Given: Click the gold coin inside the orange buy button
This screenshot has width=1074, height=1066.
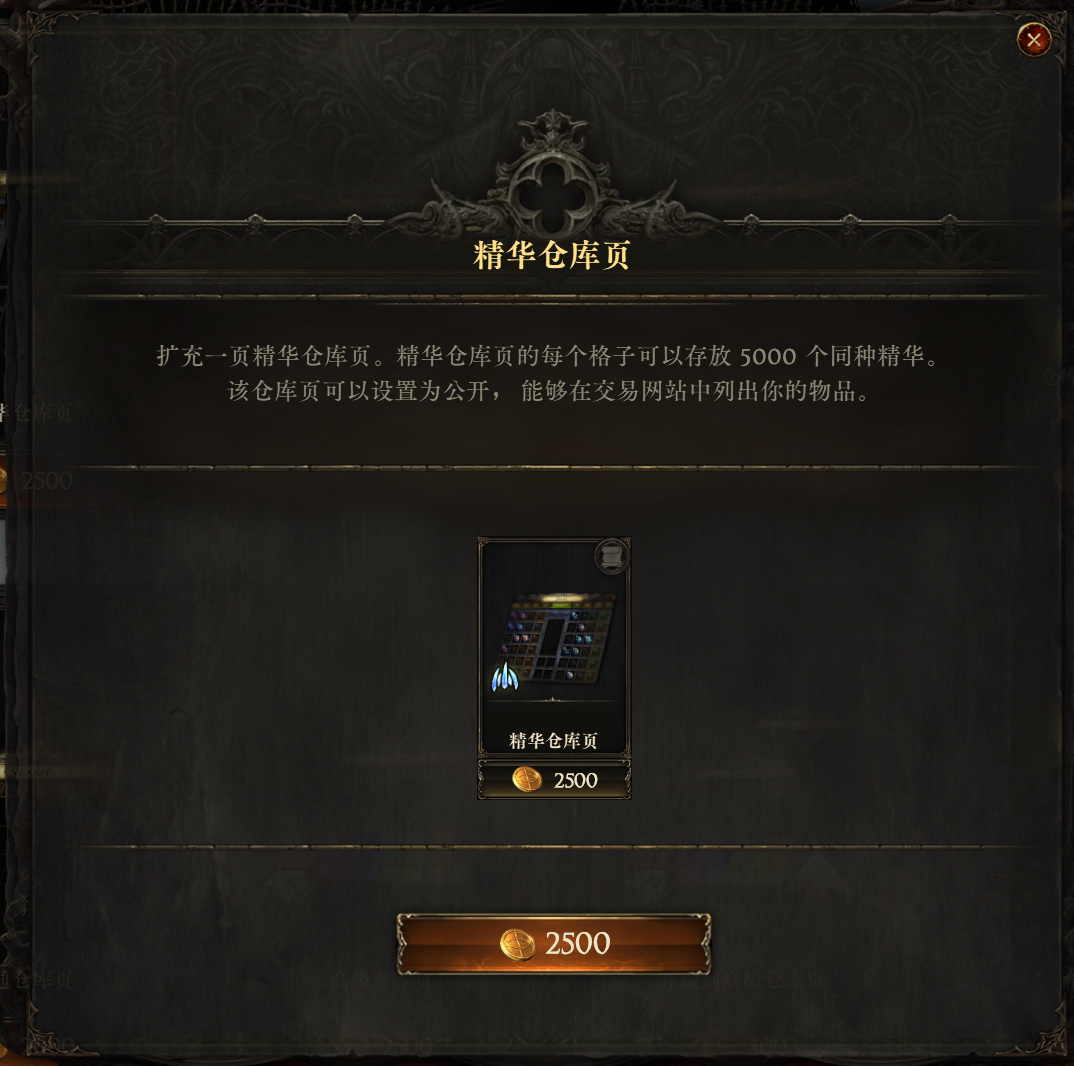Looking at the screenshot, I should pos(518,945).
